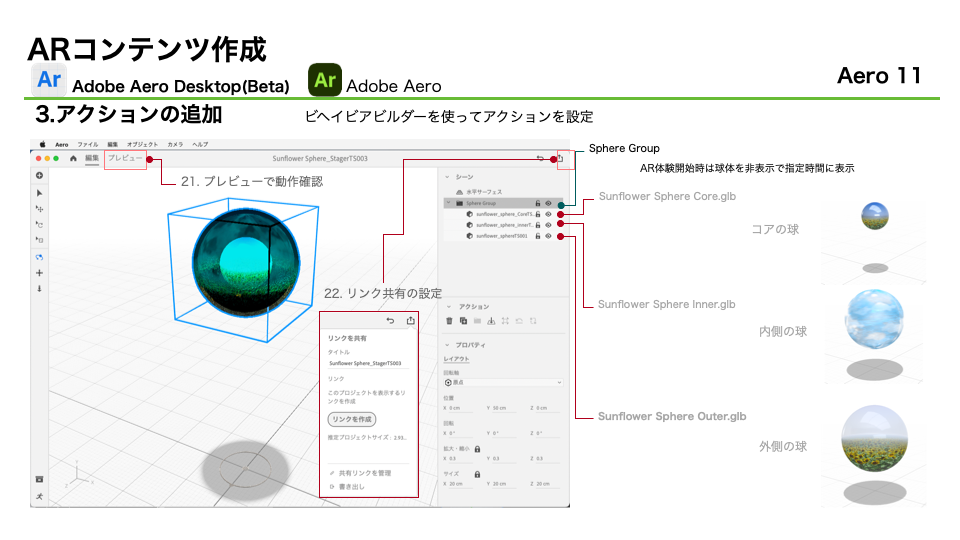Select the dolly down-arrow camera tool
This screenshot has height=540, width=960.
pos(39,288)
